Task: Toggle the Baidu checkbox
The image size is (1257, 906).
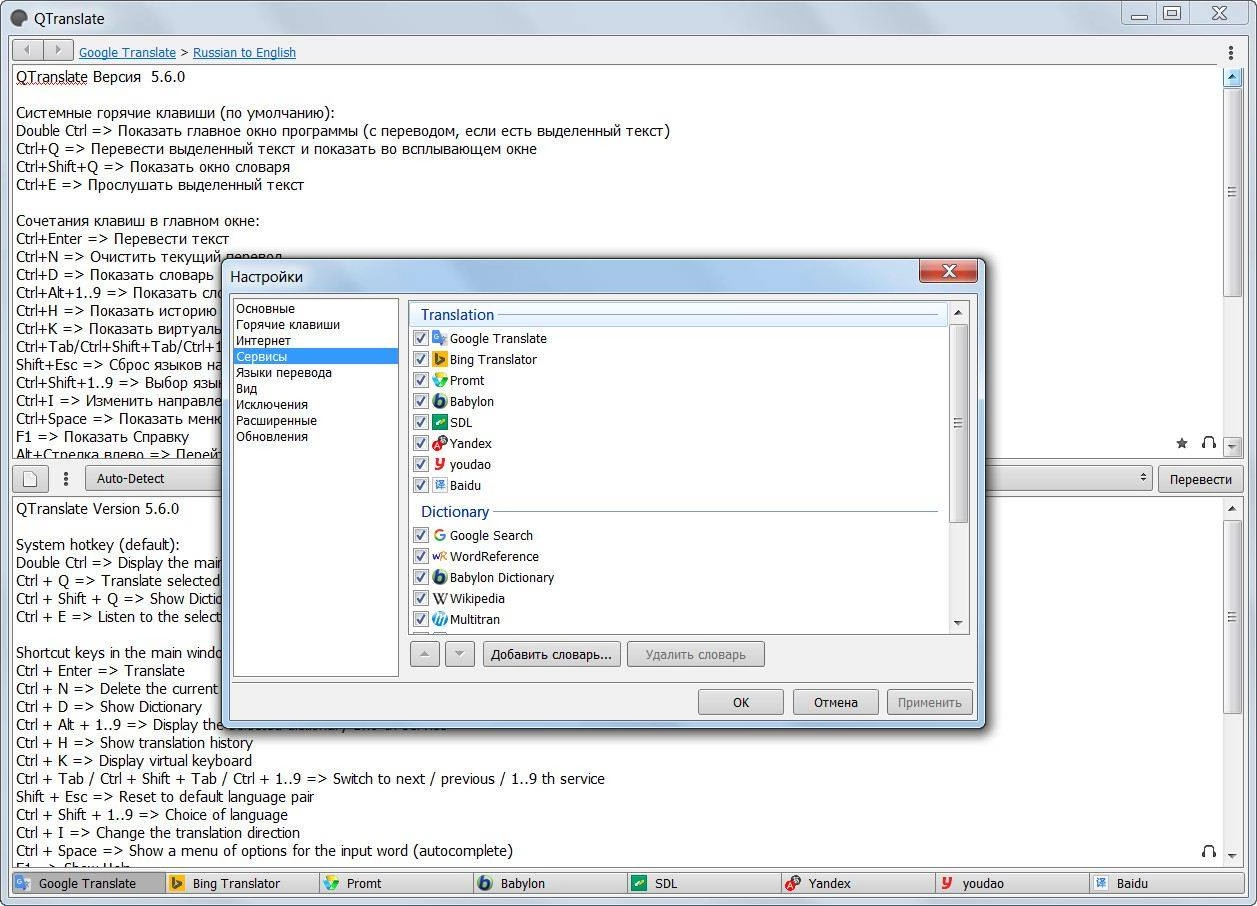Action: (421, 485)
